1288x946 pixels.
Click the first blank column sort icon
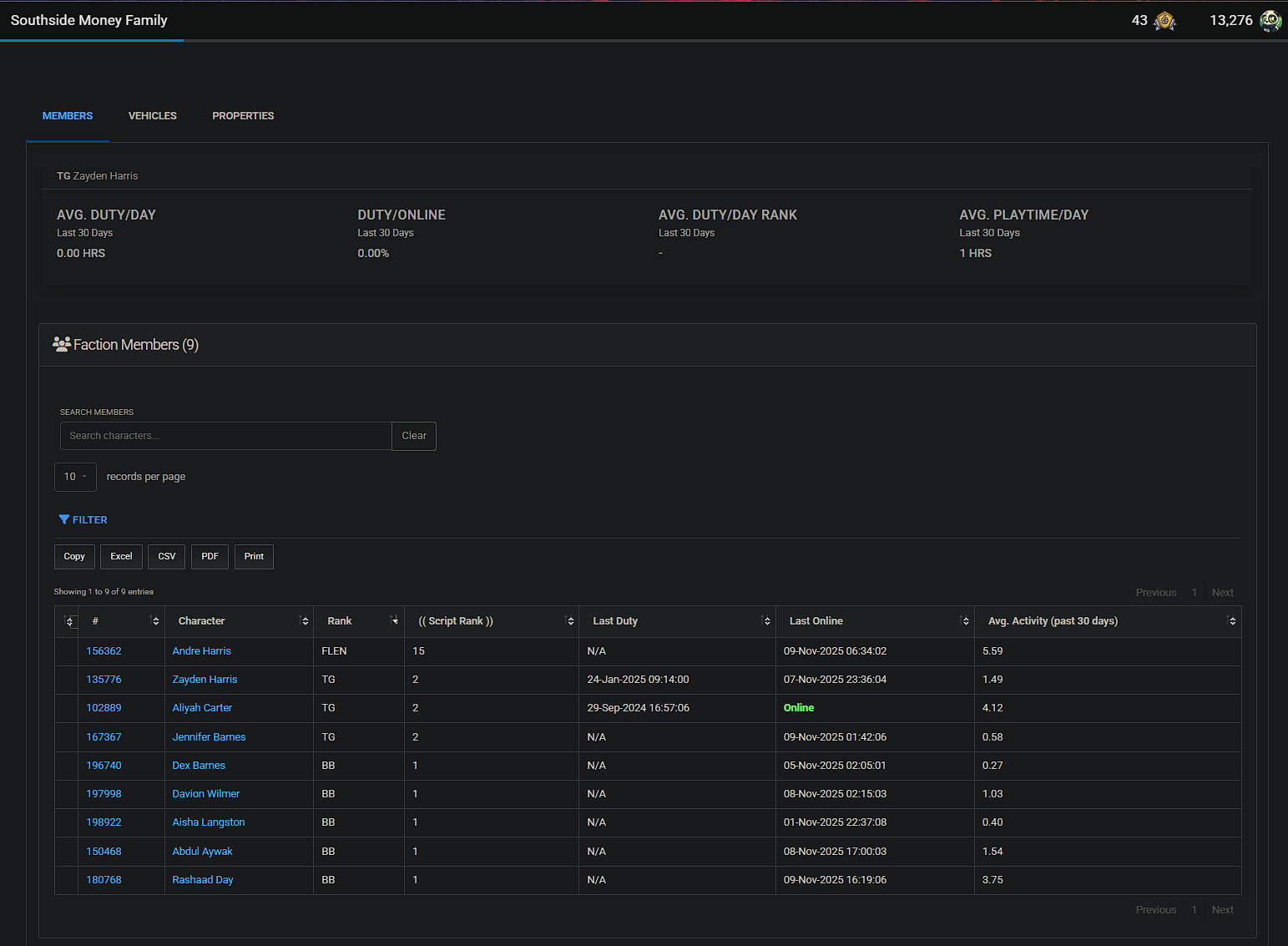click(x=69, y=621)
